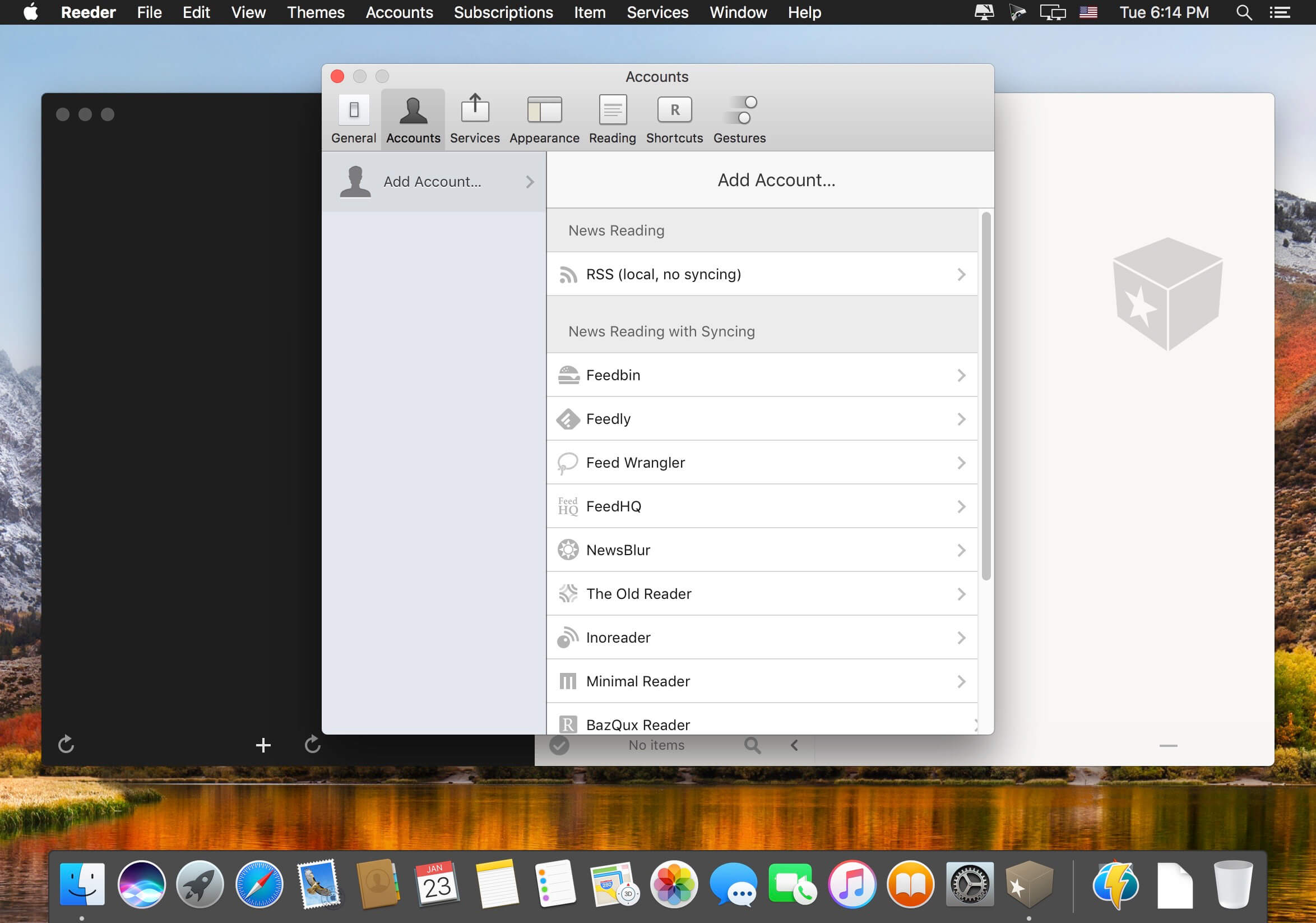
Task: Select the Accounts preferences tab
Action: point(413,120)
